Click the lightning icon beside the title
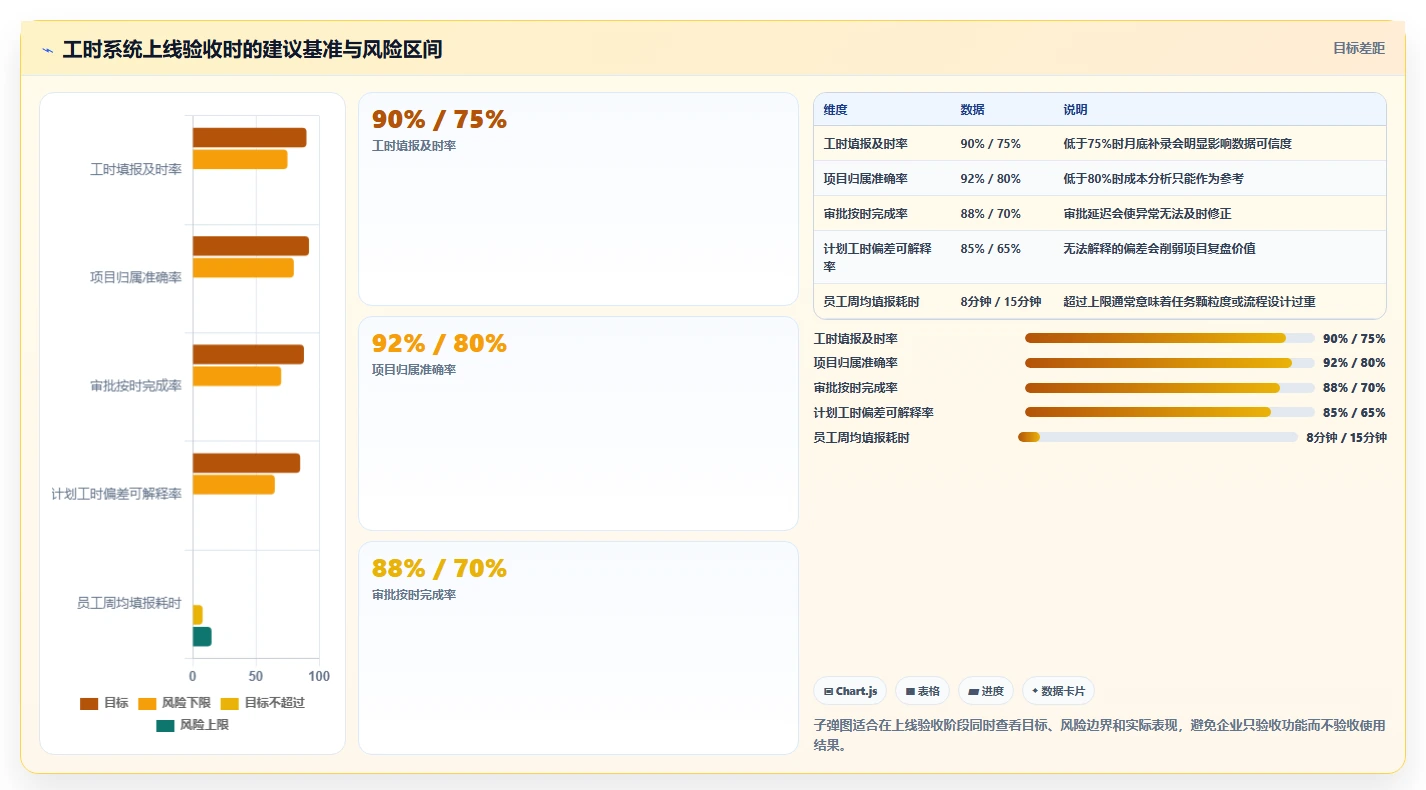Image resolution: width=1426 pixels, height=790 pixels. click(48, 50)
